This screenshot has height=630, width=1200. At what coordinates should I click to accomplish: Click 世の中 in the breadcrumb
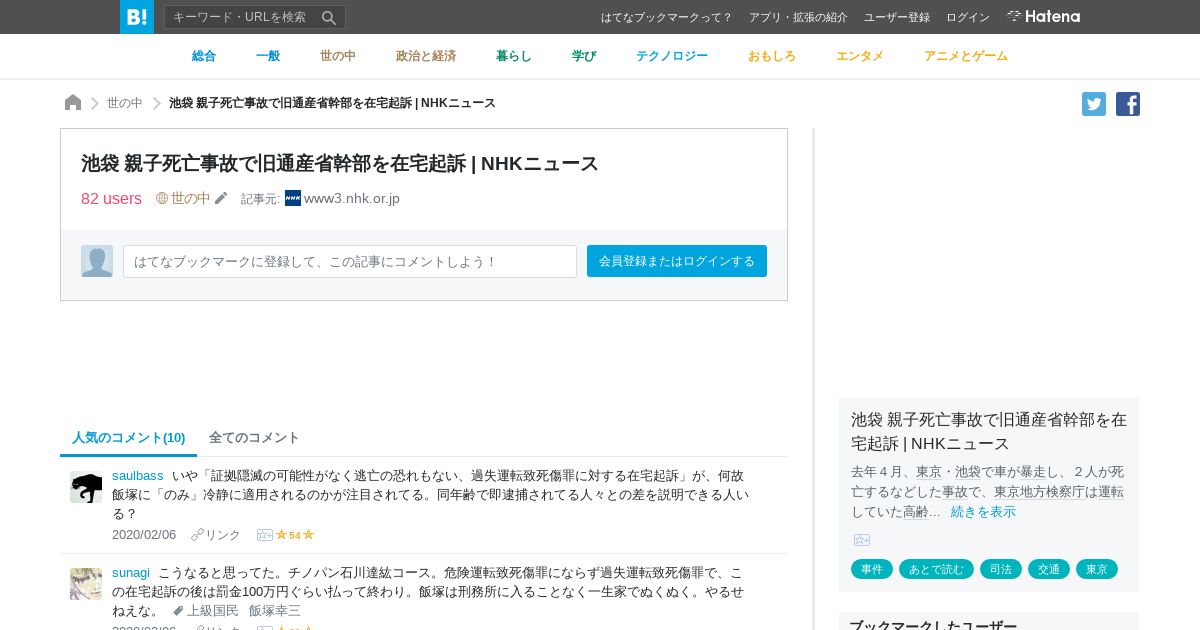[x=125, y=103]
